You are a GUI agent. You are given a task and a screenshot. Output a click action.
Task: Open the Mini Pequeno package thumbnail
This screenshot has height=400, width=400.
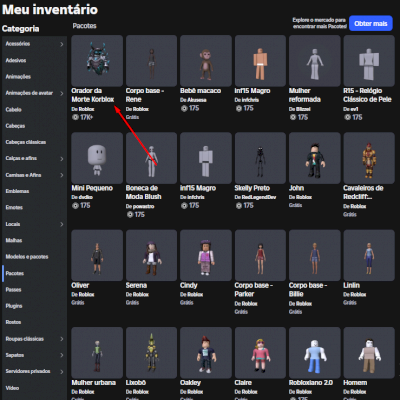tap(97, 158)
